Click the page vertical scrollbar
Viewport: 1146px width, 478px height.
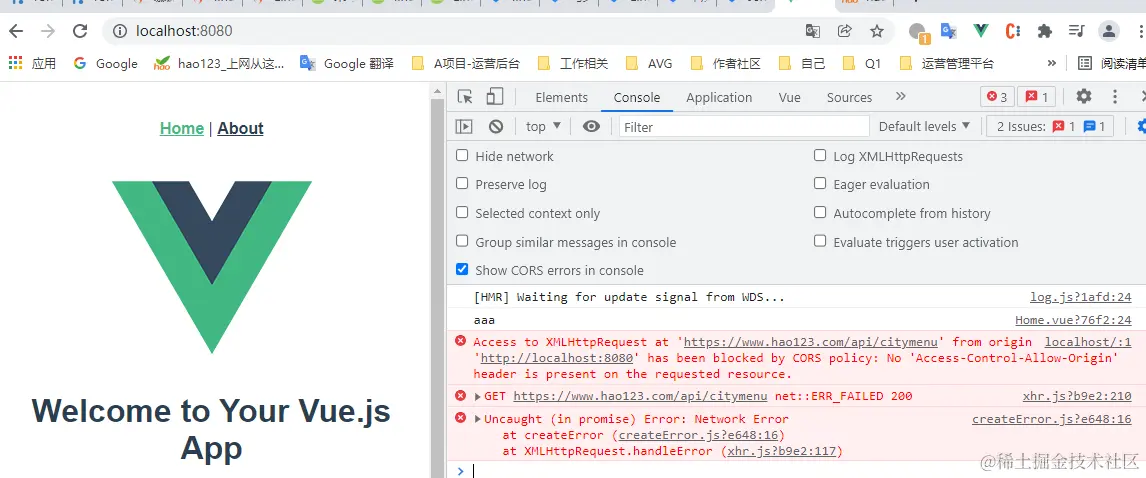click(x=438, y=281)
